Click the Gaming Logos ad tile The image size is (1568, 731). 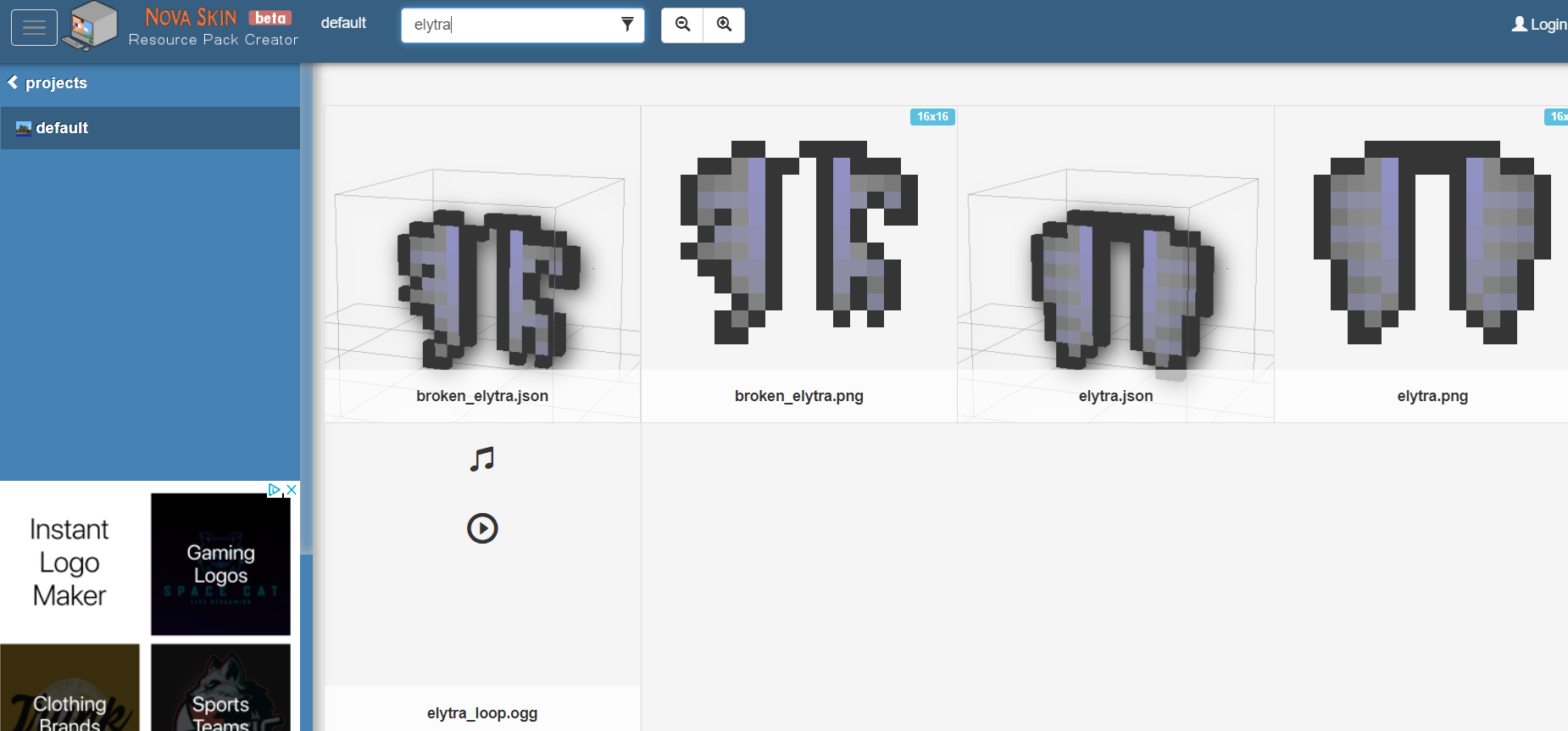(x=220, y=564)
